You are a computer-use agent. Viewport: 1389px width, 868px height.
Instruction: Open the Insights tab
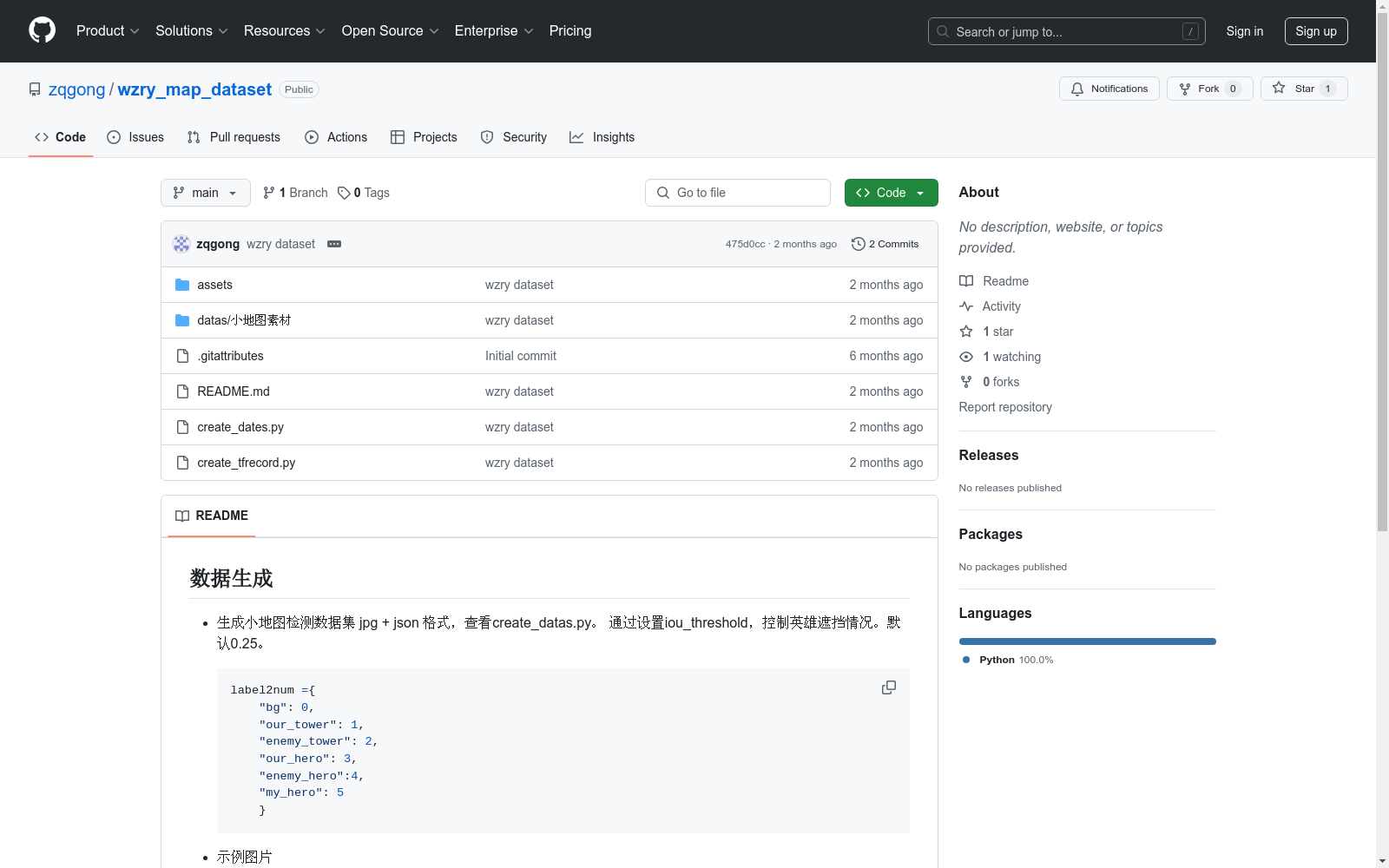click(x=602, y=137)
